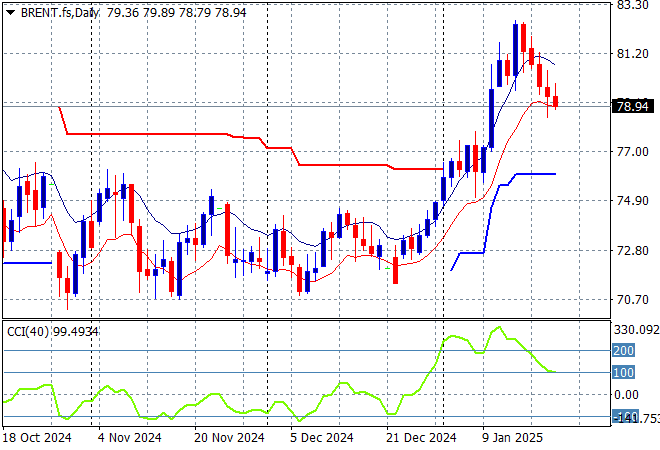Open the chart menu triangle beside BRENT.fs
660x450 pixels.
[11, 13]
